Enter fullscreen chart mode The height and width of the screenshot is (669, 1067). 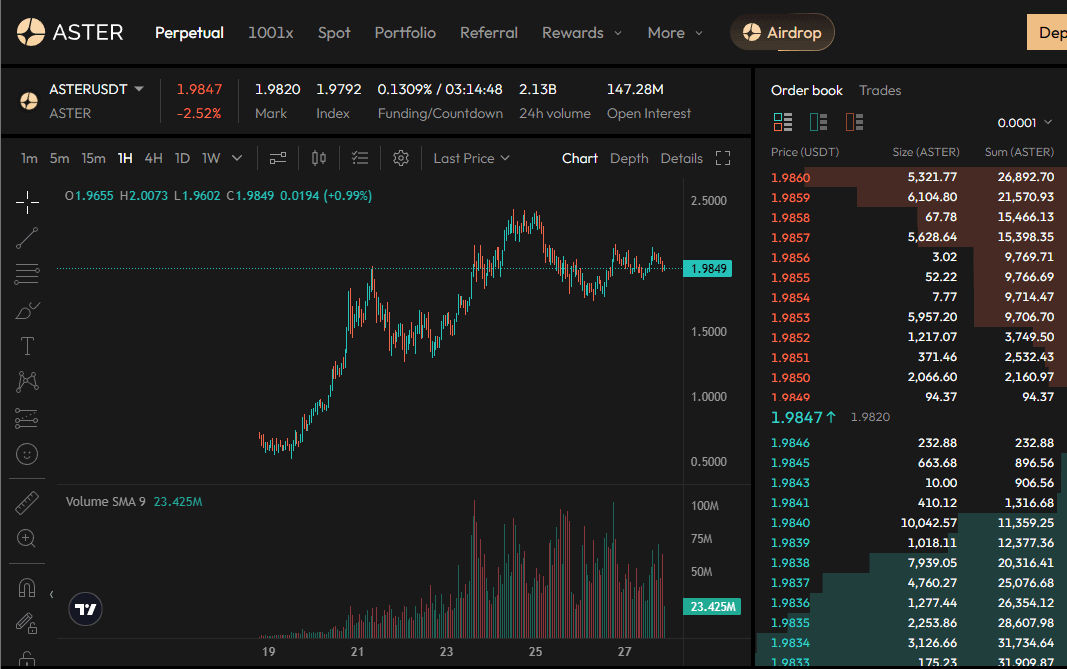click(723, 159)
